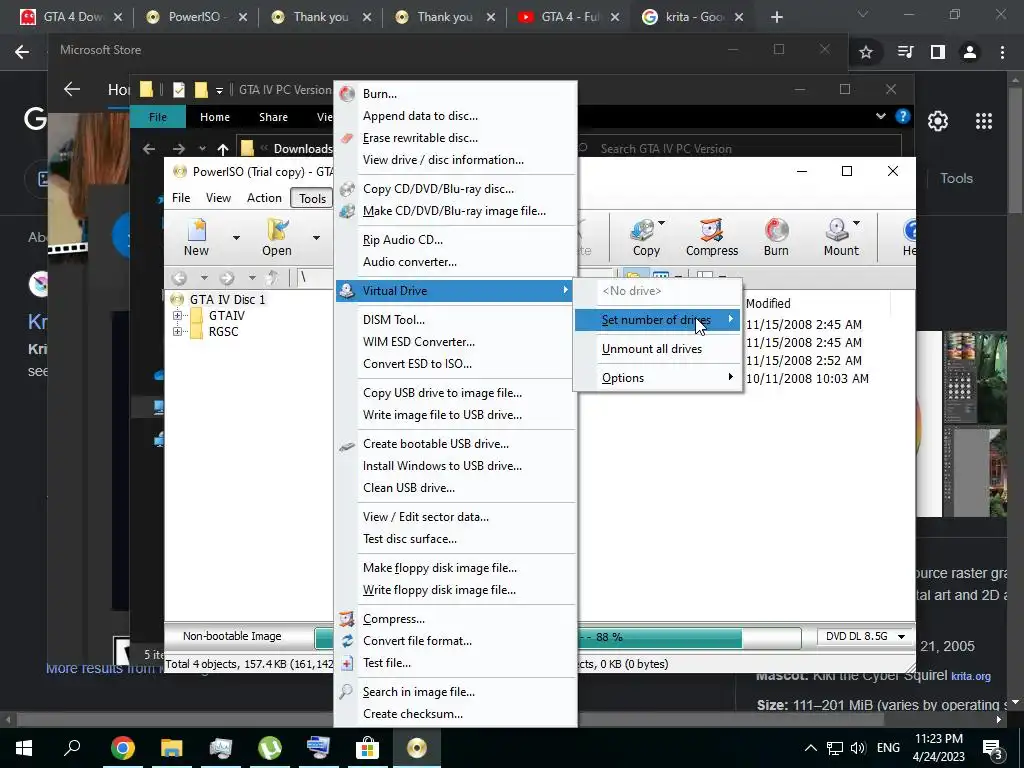Select Copy USB drive to image file...

(x=456, y=393)
